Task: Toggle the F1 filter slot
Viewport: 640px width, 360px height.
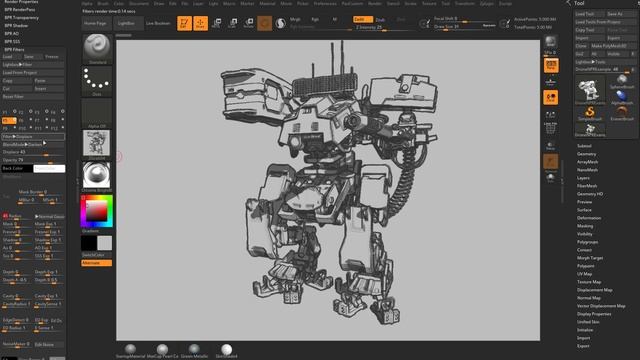Action: (x=9, y=112)
